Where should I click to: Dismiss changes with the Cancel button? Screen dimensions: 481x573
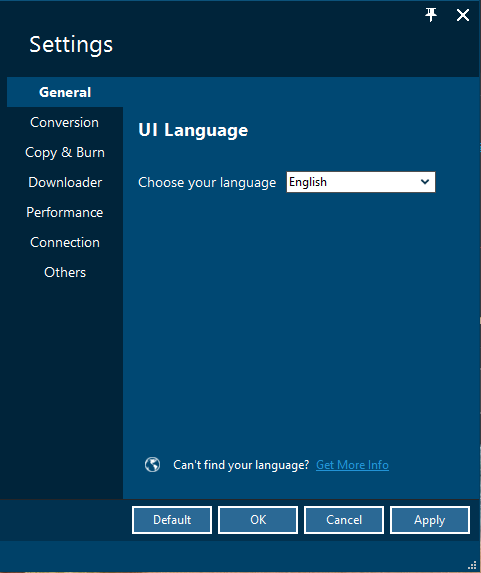click(x=344, y=520)
